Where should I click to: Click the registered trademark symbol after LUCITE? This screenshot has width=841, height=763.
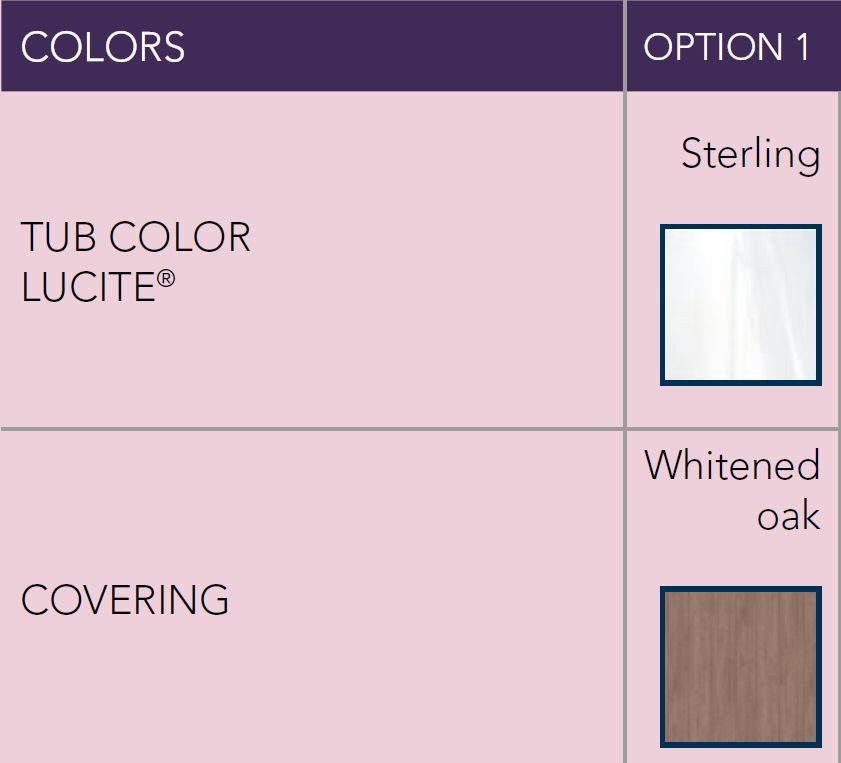(166, 279)
